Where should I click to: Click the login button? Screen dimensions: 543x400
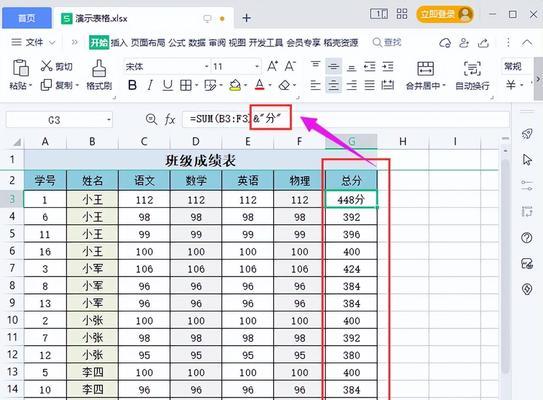point(445,14)
